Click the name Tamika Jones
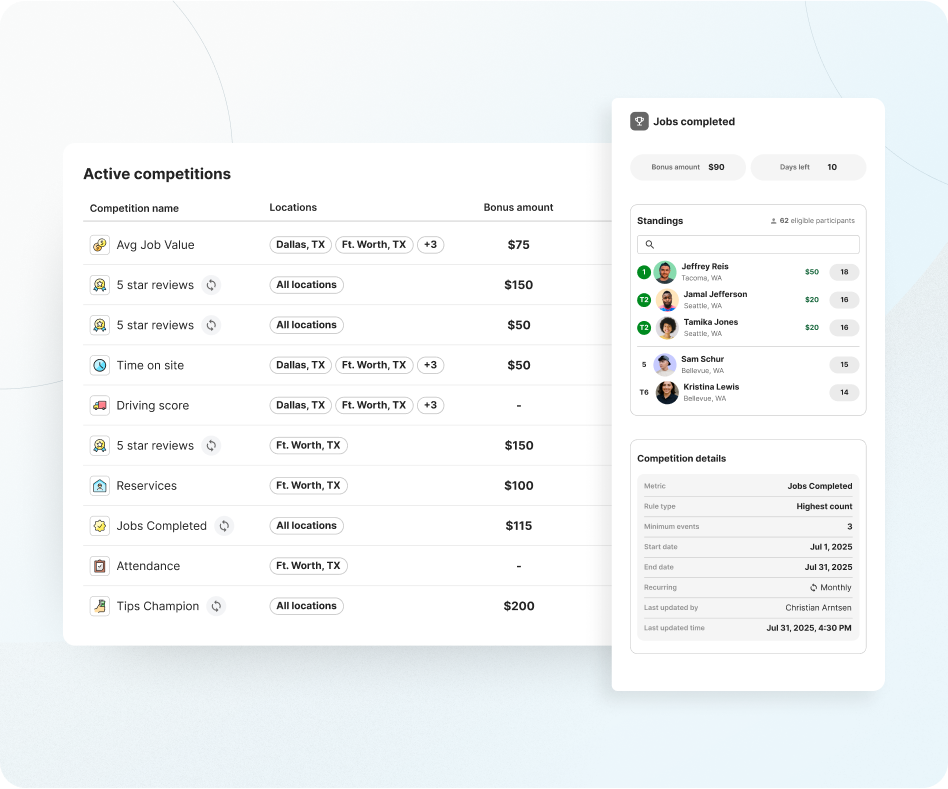This screenshot has height=789, width=948. point(711,322)
